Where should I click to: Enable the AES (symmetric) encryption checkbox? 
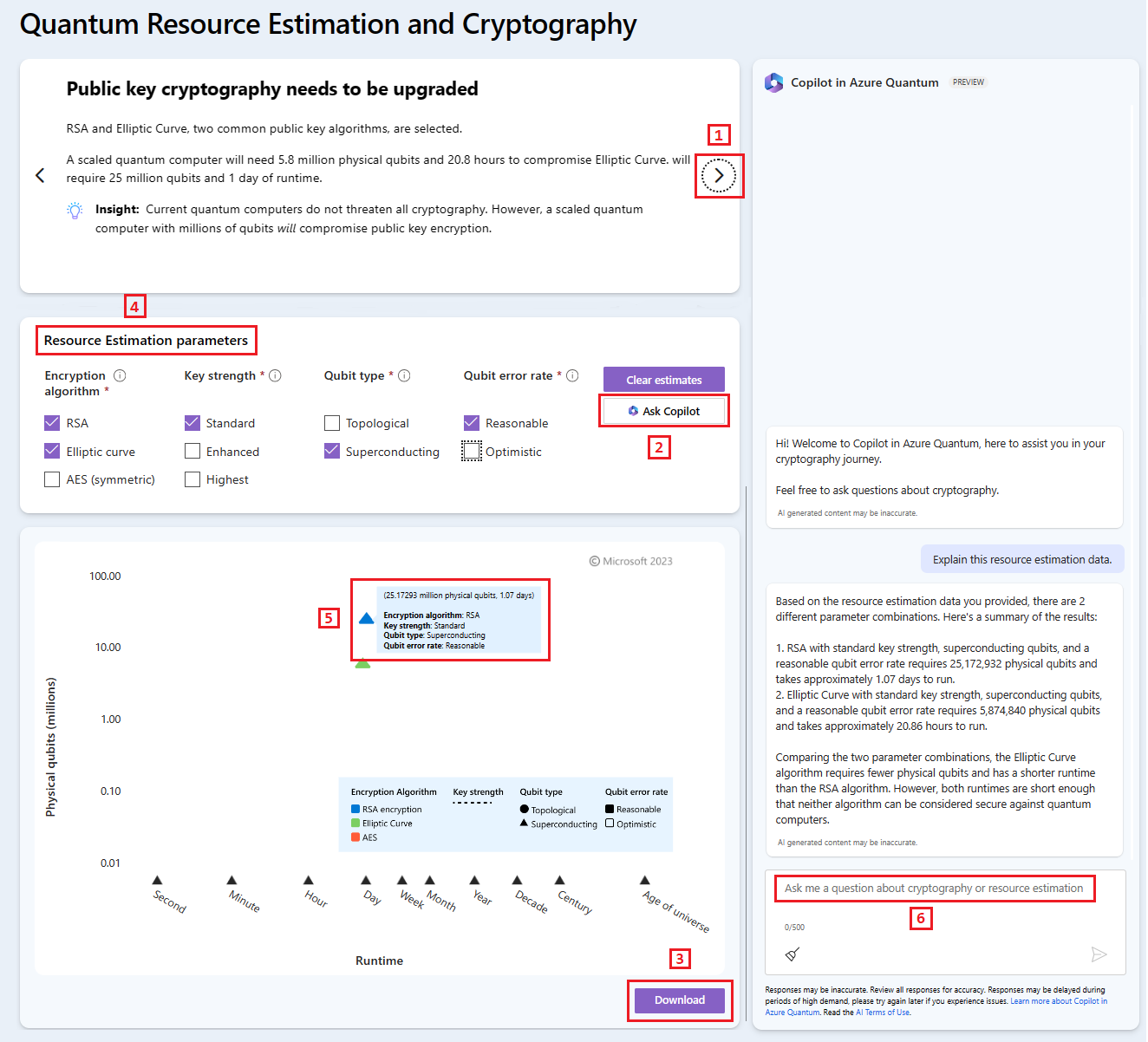[52, 479]
